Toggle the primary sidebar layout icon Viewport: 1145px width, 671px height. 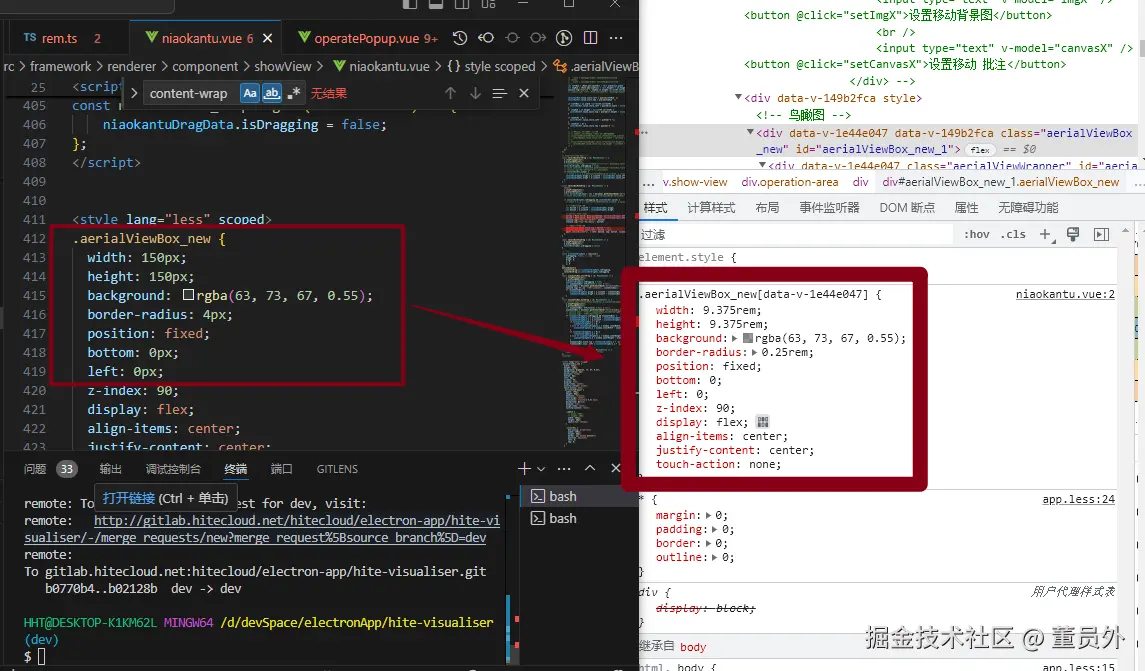pos(410,4)
